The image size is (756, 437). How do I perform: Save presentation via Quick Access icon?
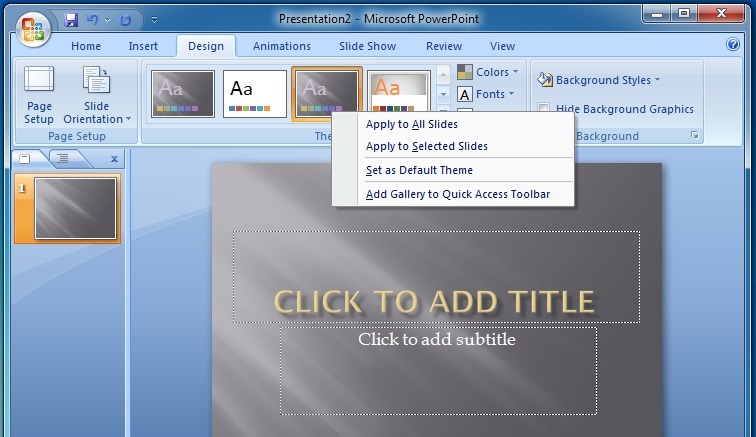(71, 20)
